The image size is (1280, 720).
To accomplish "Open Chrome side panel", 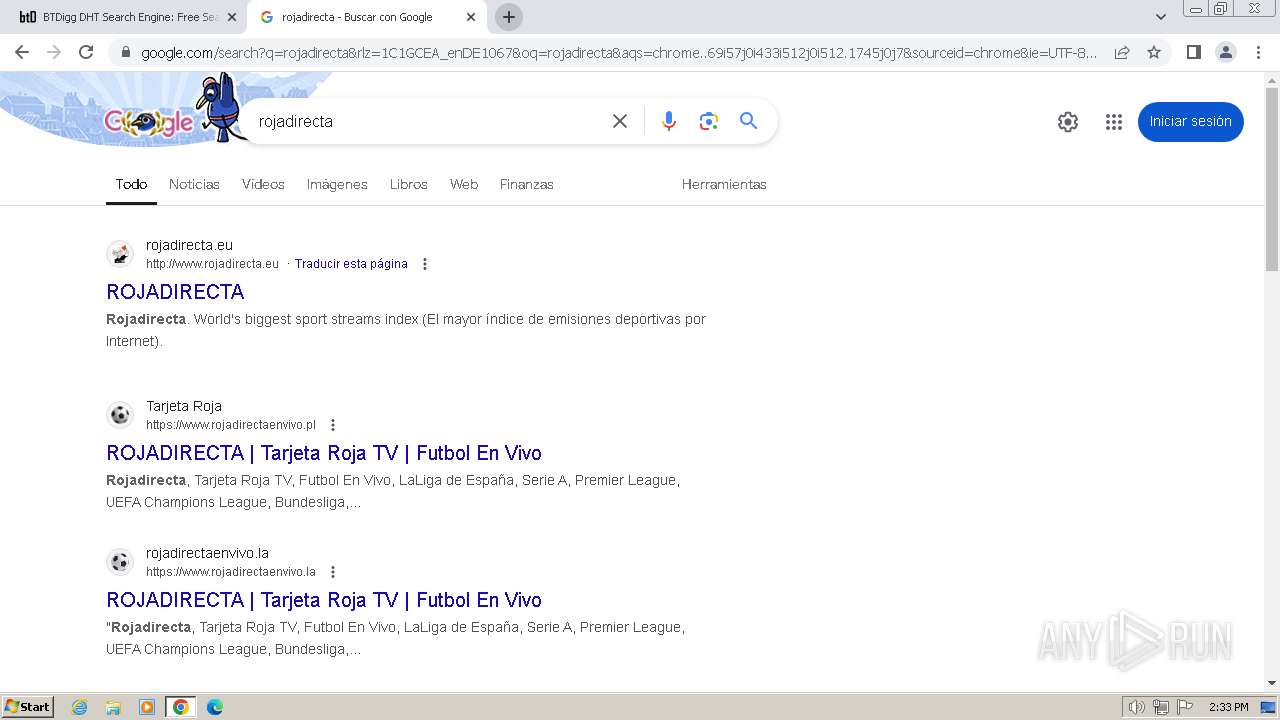I will (1193, 52).
